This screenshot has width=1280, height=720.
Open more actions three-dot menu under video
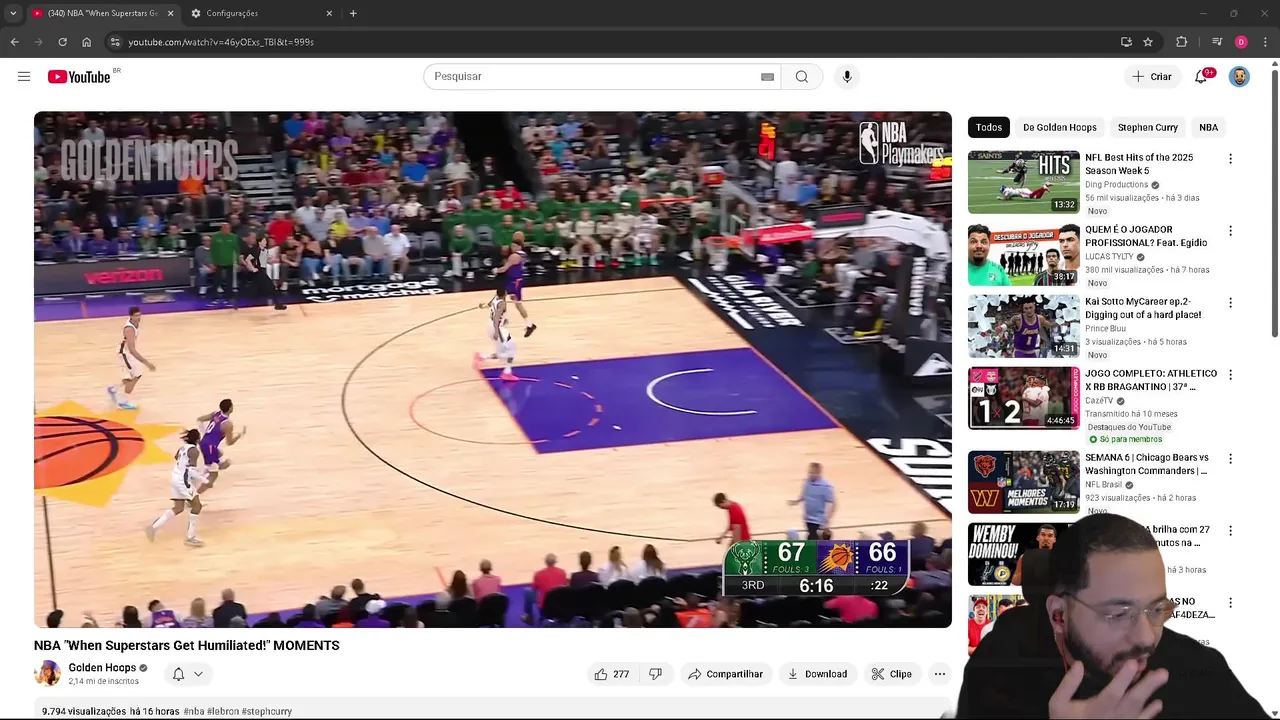tap(940, 674)
